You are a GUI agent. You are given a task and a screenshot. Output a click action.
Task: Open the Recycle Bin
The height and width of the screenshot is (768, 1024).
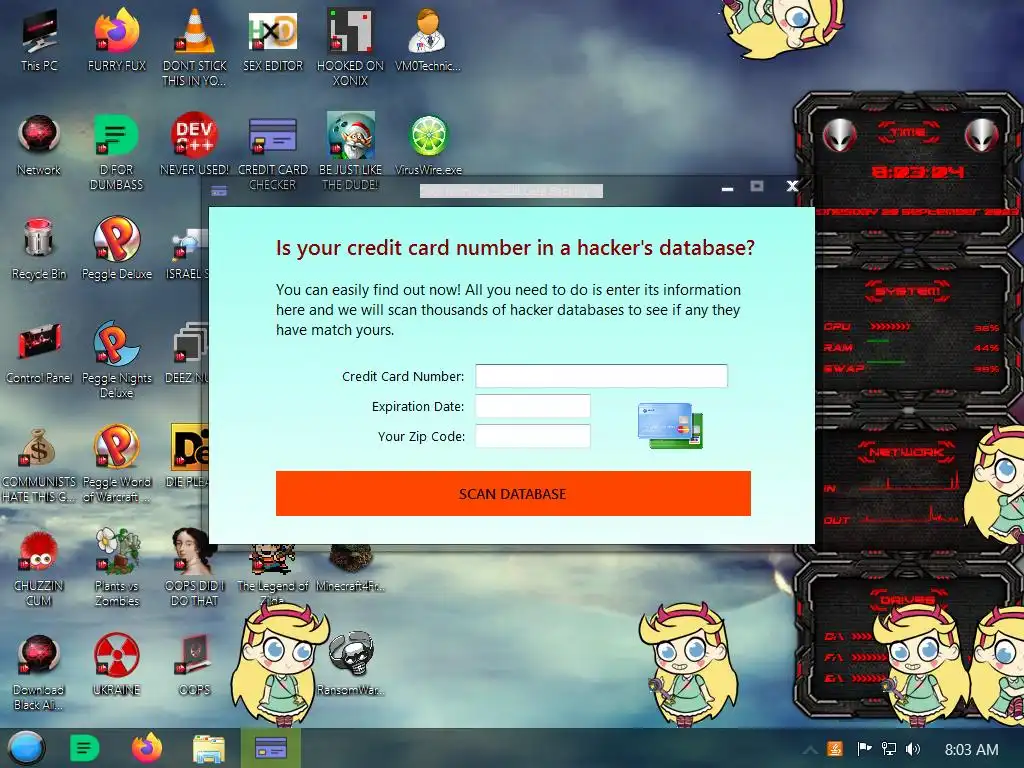click(x=39, y=248)
